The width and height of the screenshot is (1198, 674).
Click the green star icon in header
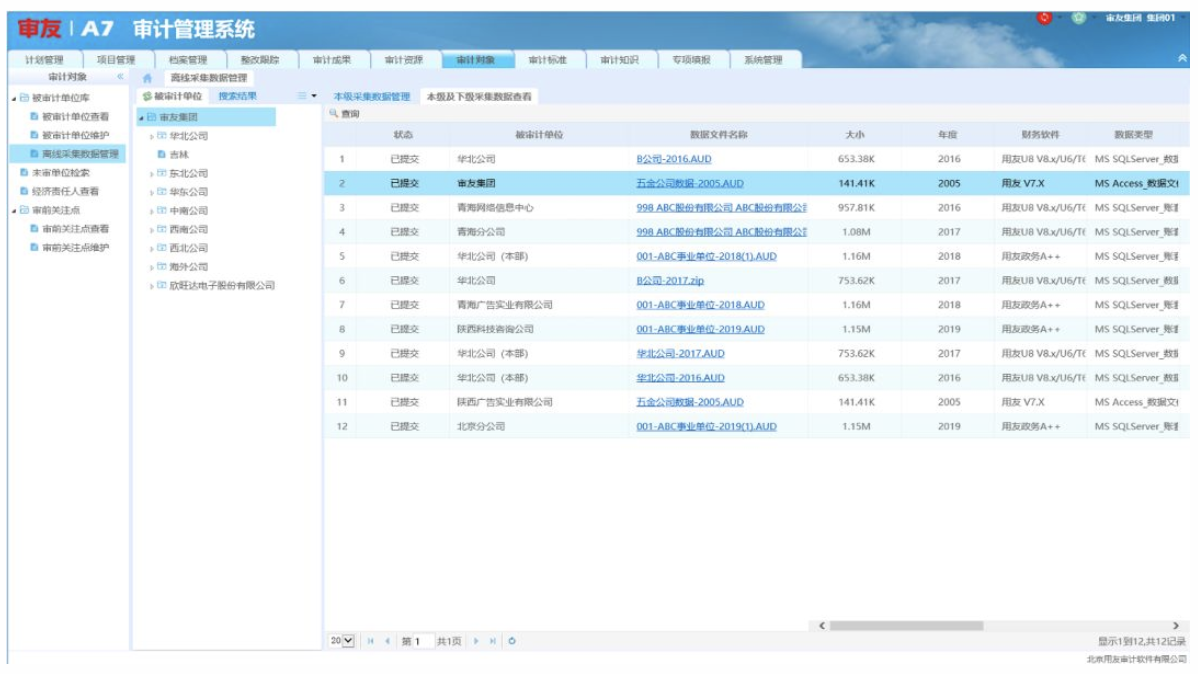pyautogui.click(x=1079, y=18)
